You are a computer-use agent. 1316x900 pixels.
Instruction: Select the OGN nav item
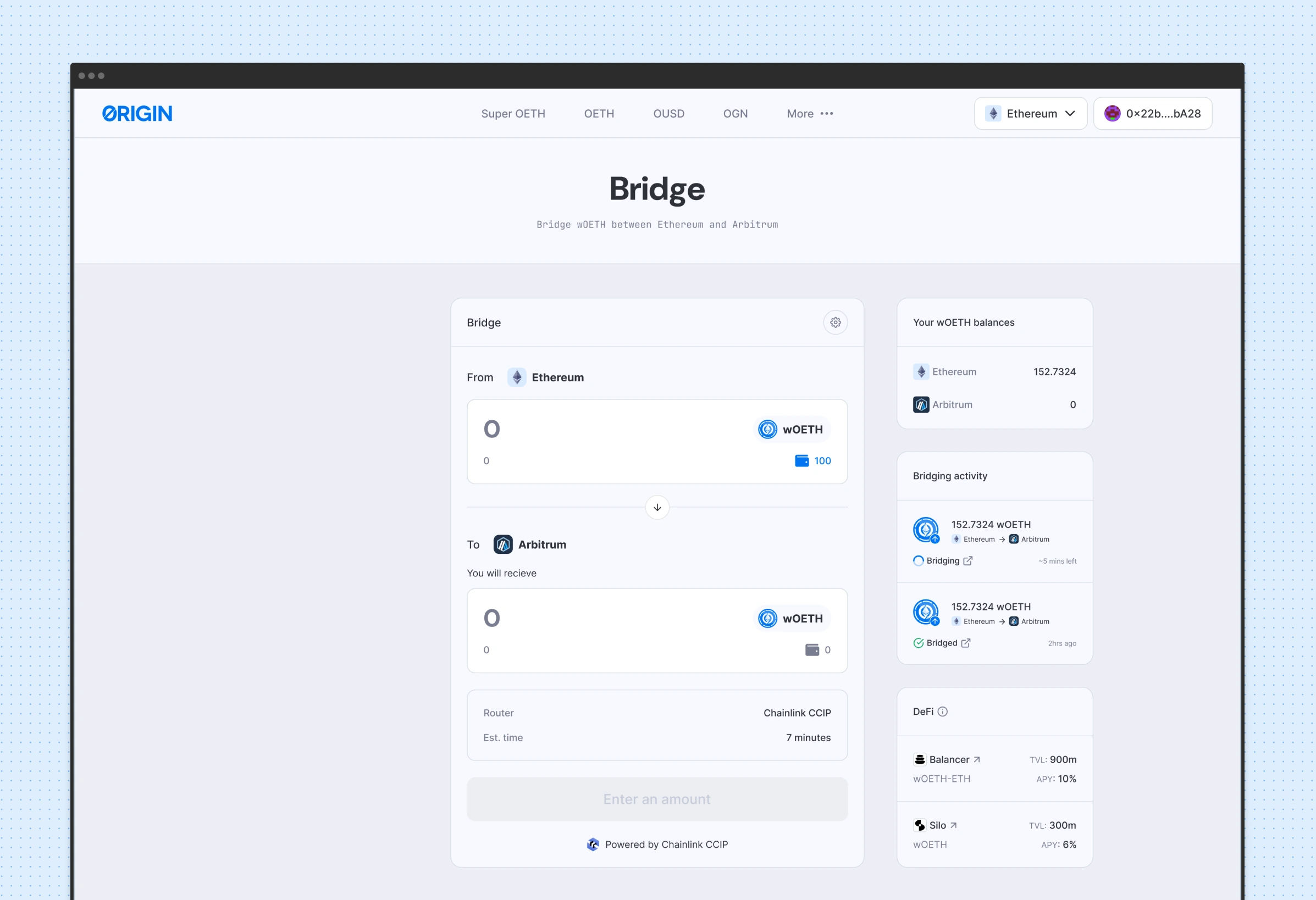coord(735,114)
